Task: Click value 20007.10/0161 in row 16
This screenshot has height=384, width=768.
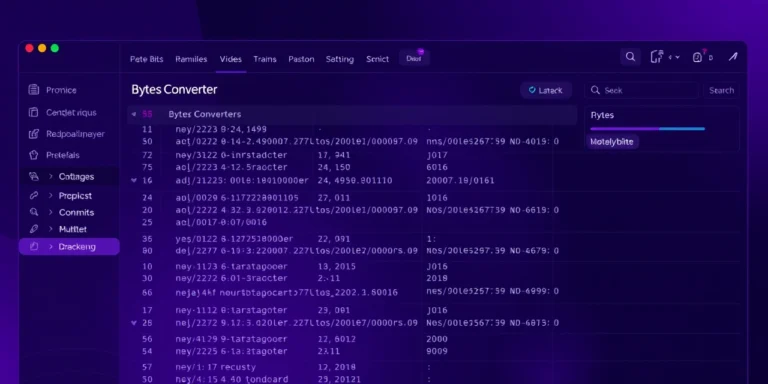Action: (460, 180)
